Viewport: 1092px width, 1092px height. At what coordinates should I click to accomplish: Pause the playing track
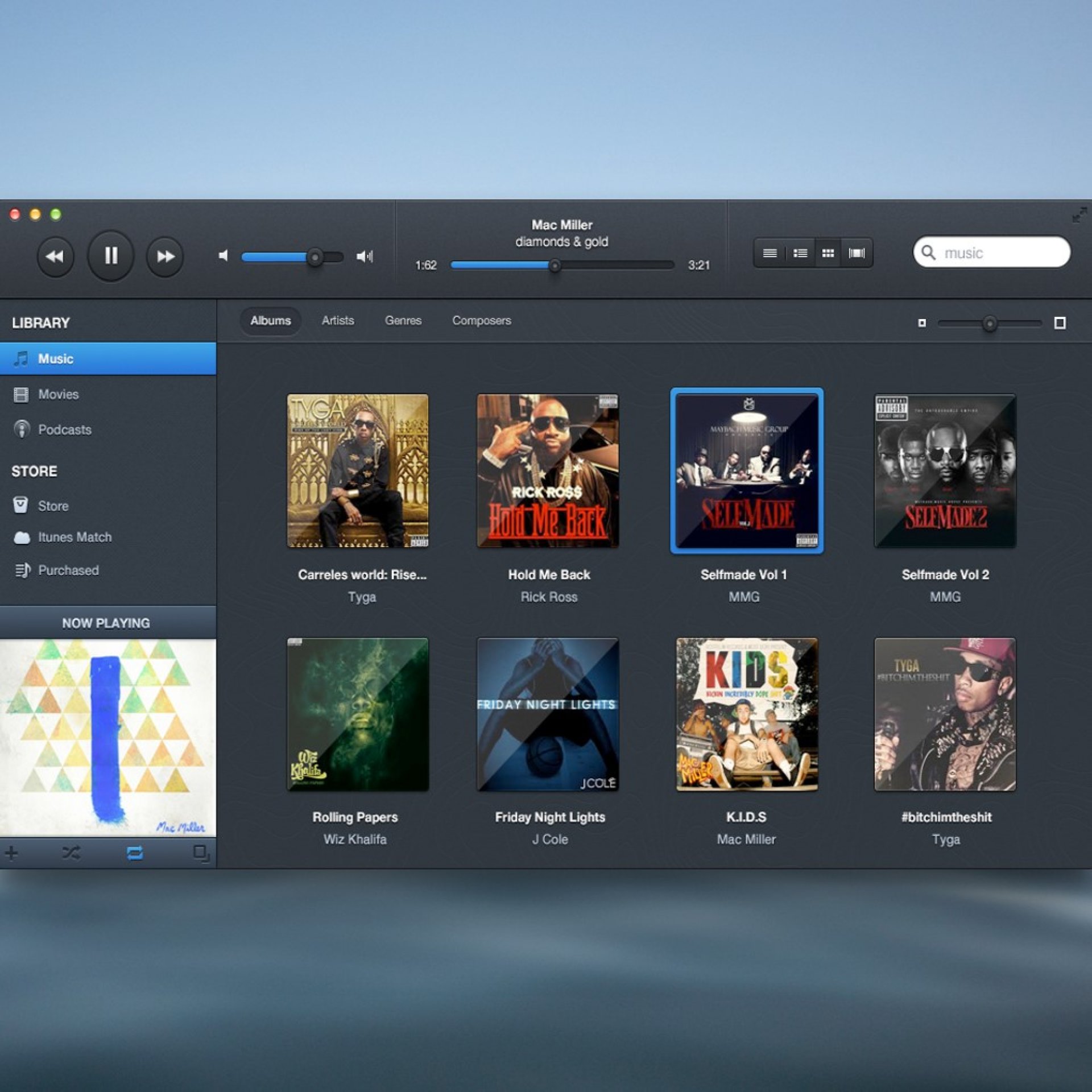click(111, 256)
